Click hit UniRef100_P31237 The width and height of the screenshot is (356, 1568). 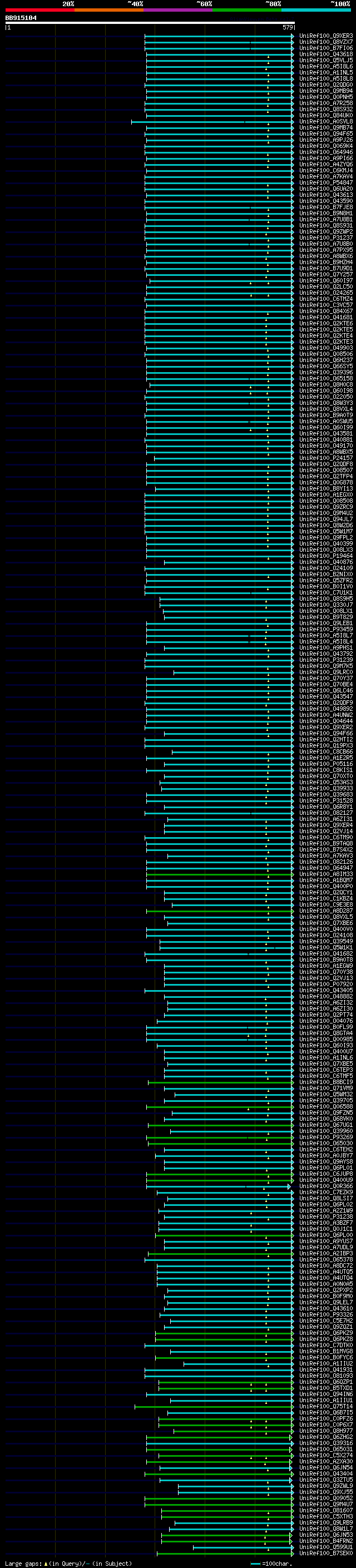(x=325, y=238)
